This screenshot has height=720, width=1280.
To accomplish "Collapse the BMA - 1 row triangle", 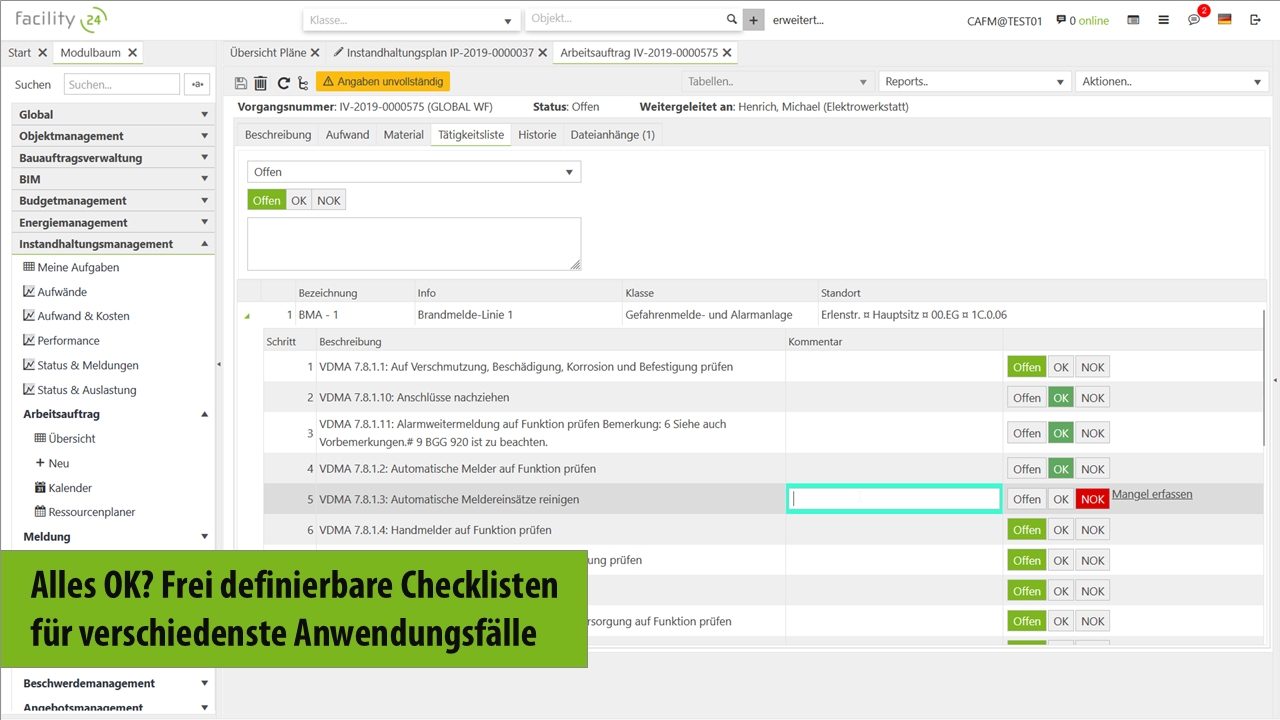I will [x=246, y=316].
